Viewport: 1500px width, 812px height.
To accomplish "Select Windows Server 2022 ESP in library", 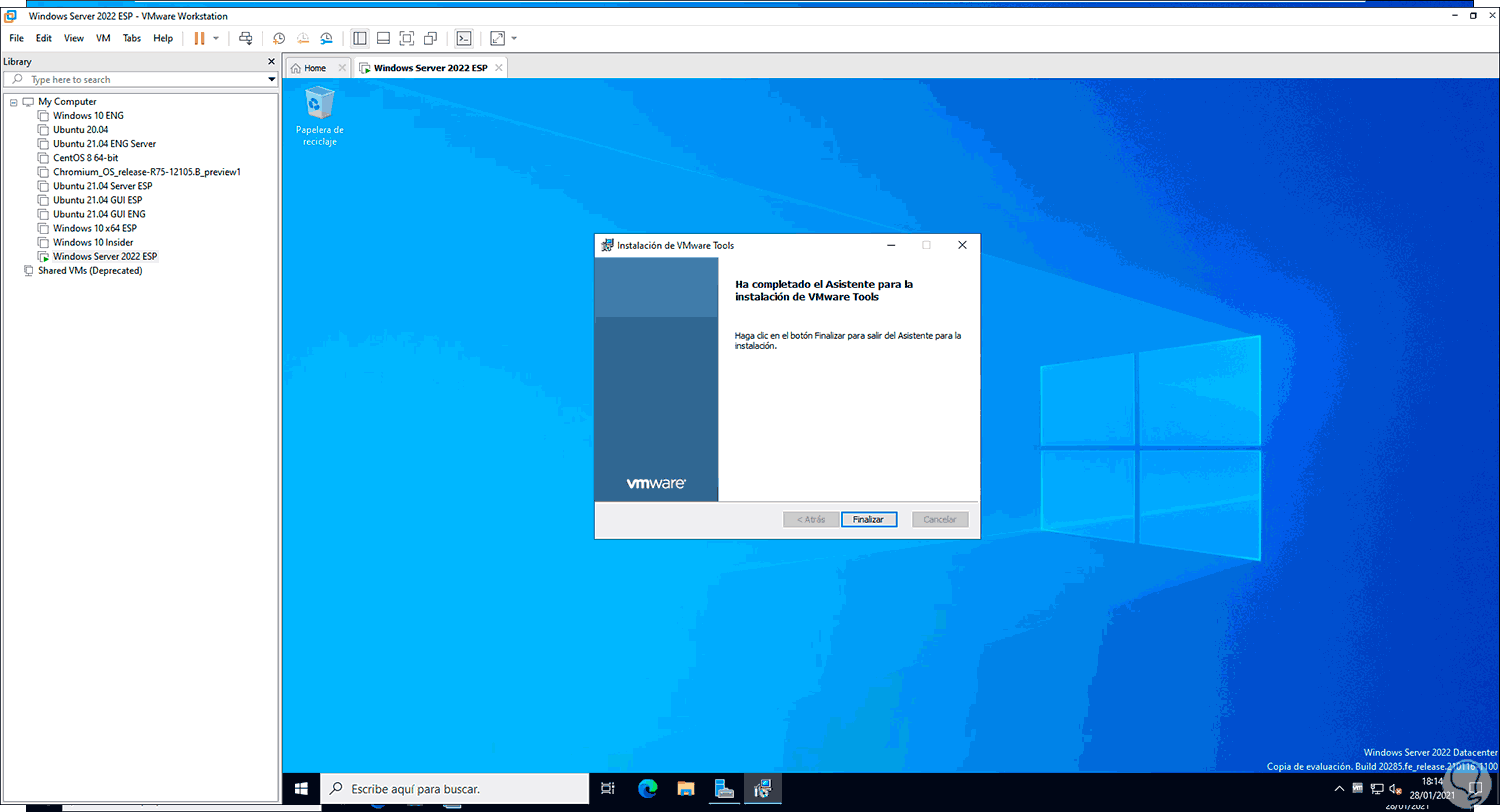I will point(105,256).
